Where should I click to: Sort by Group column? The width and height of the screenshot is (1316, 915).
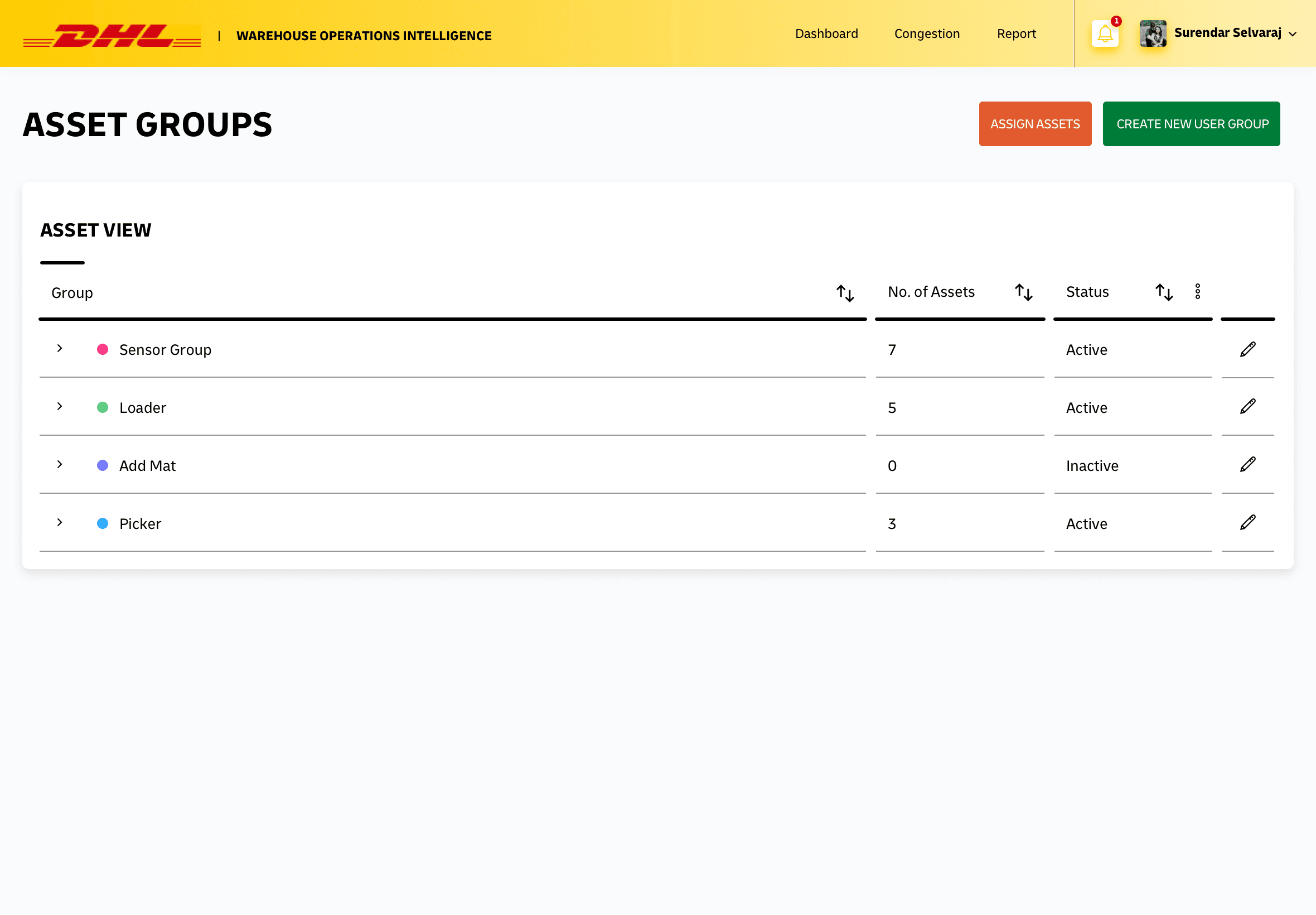tap(845, 293)
